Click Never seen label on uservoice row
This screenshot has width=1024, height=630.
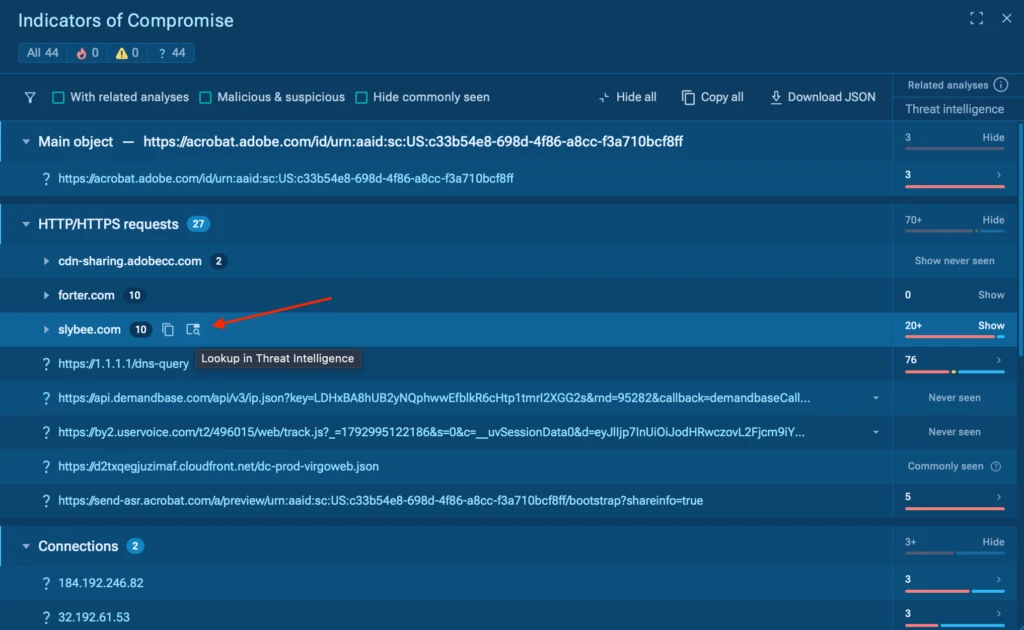click(954, 432)
